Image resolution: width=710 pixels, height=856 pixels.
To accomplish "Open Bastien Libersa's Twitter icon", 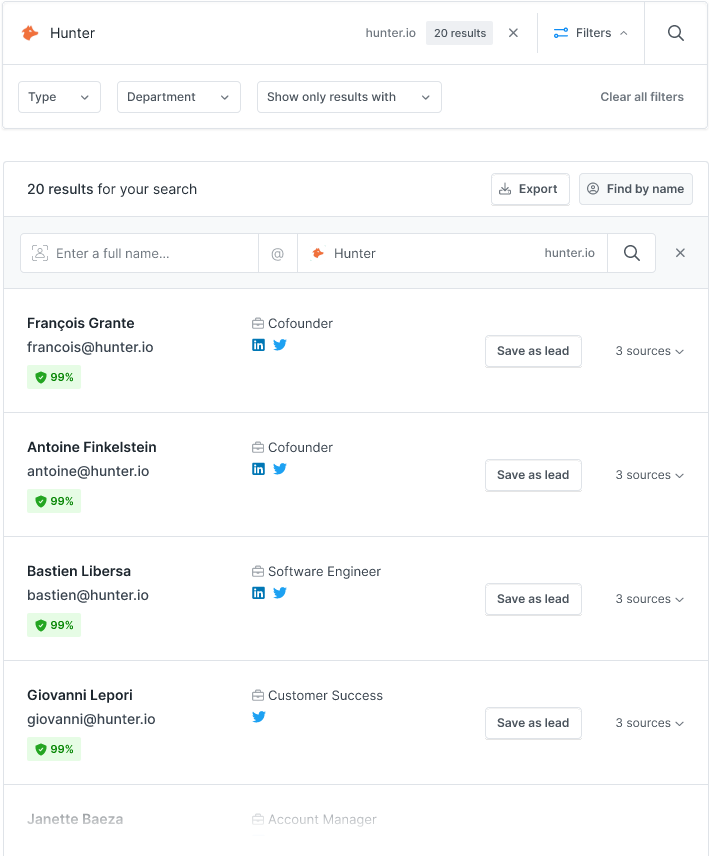I will (x=280, y=593).
